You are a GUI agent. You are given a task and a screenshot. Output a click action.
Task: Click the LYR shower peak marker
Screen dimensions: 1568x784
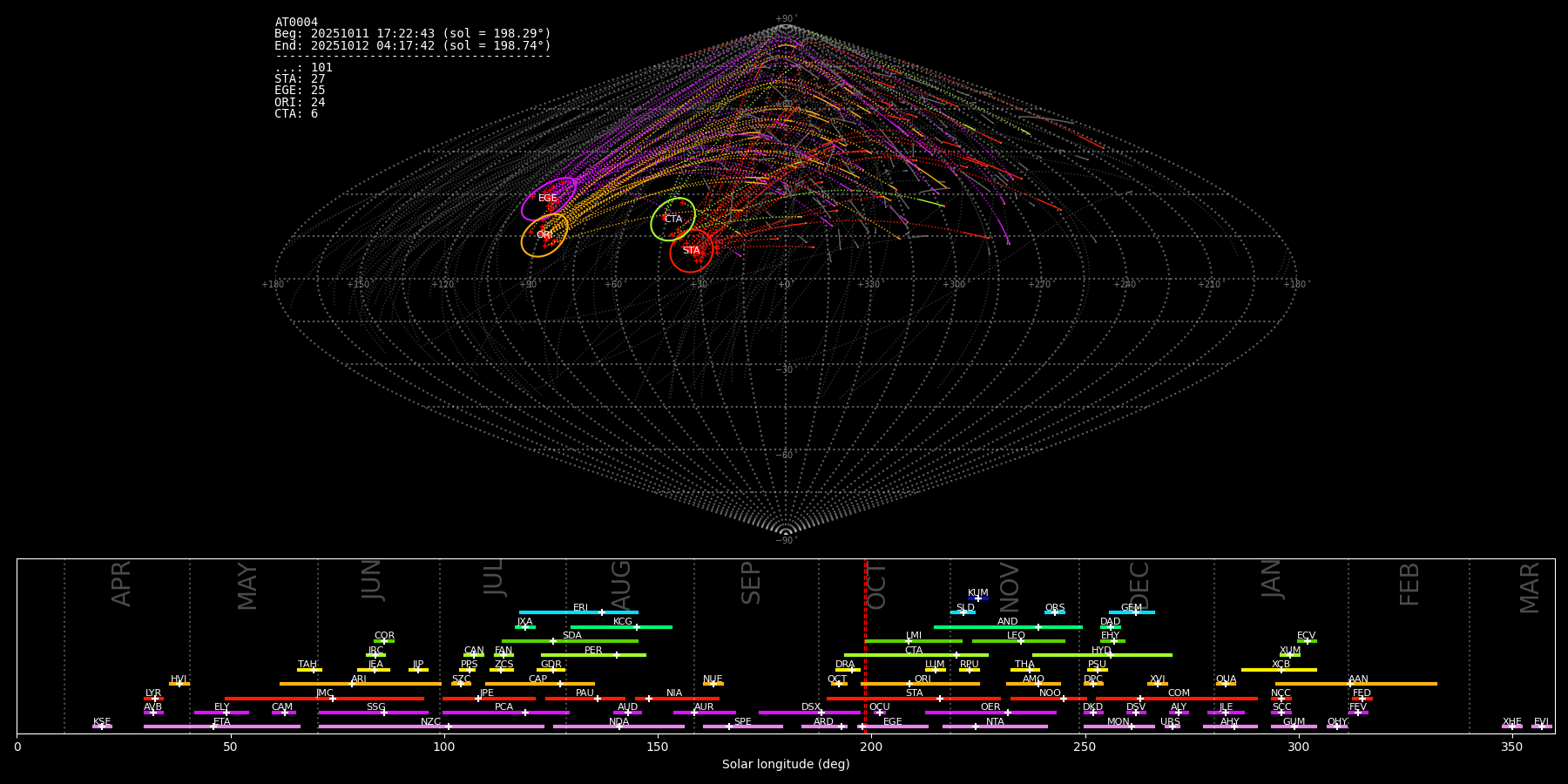155,699
